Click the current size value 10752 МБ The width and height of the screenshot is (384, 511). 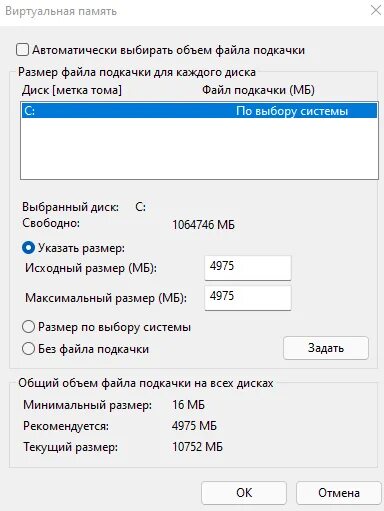(197, 447)
